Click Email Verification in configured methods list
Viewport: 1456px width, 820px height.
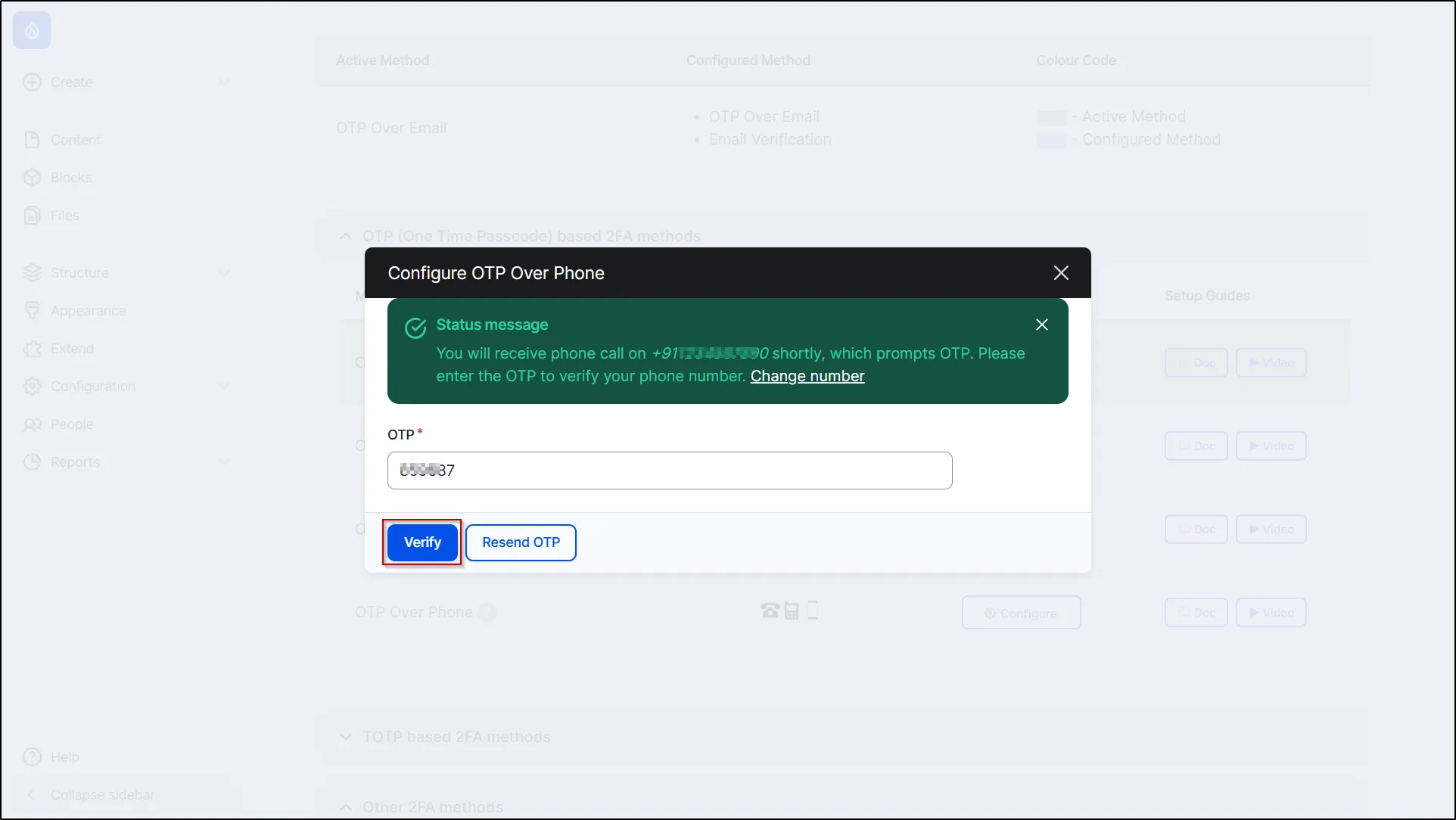click(770, 139)
